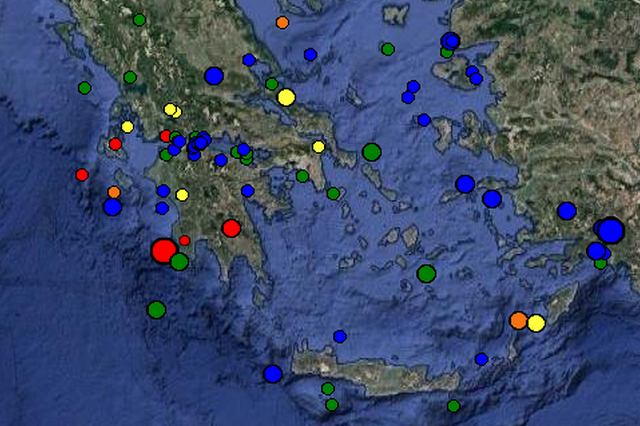Screen dimensions: 640x426
Task: Click the green marker below the far-right blue cluster
Action: (x=600, y=264)
